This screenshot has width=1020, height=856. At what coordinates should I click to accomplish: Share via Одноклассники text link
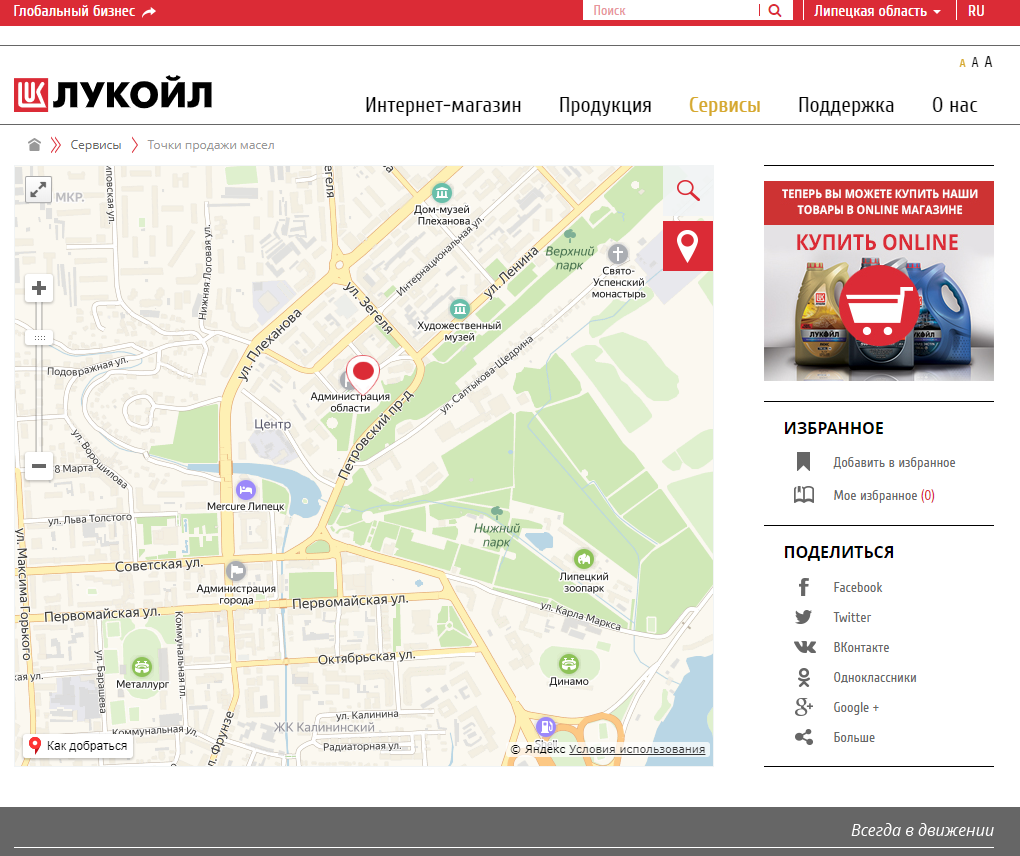(875, 677)
